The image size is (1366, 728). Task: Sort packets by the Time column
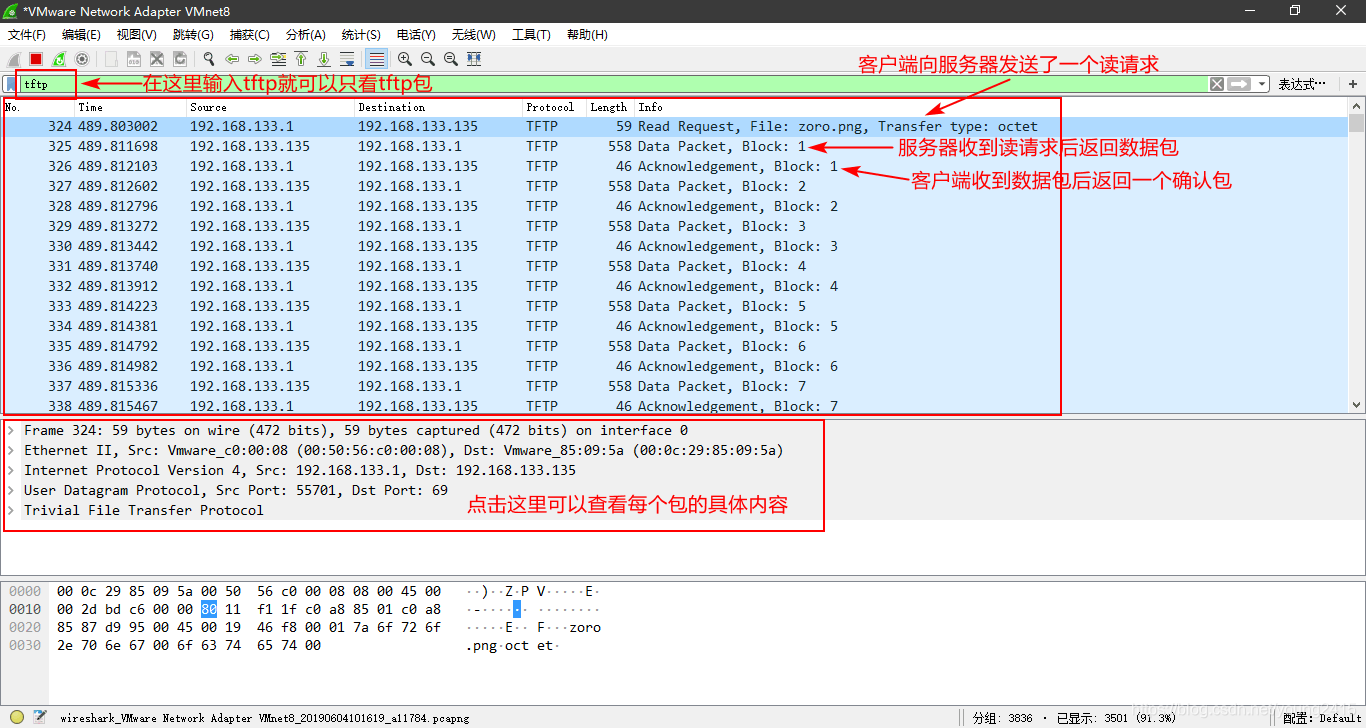click(x=131, y=107)
